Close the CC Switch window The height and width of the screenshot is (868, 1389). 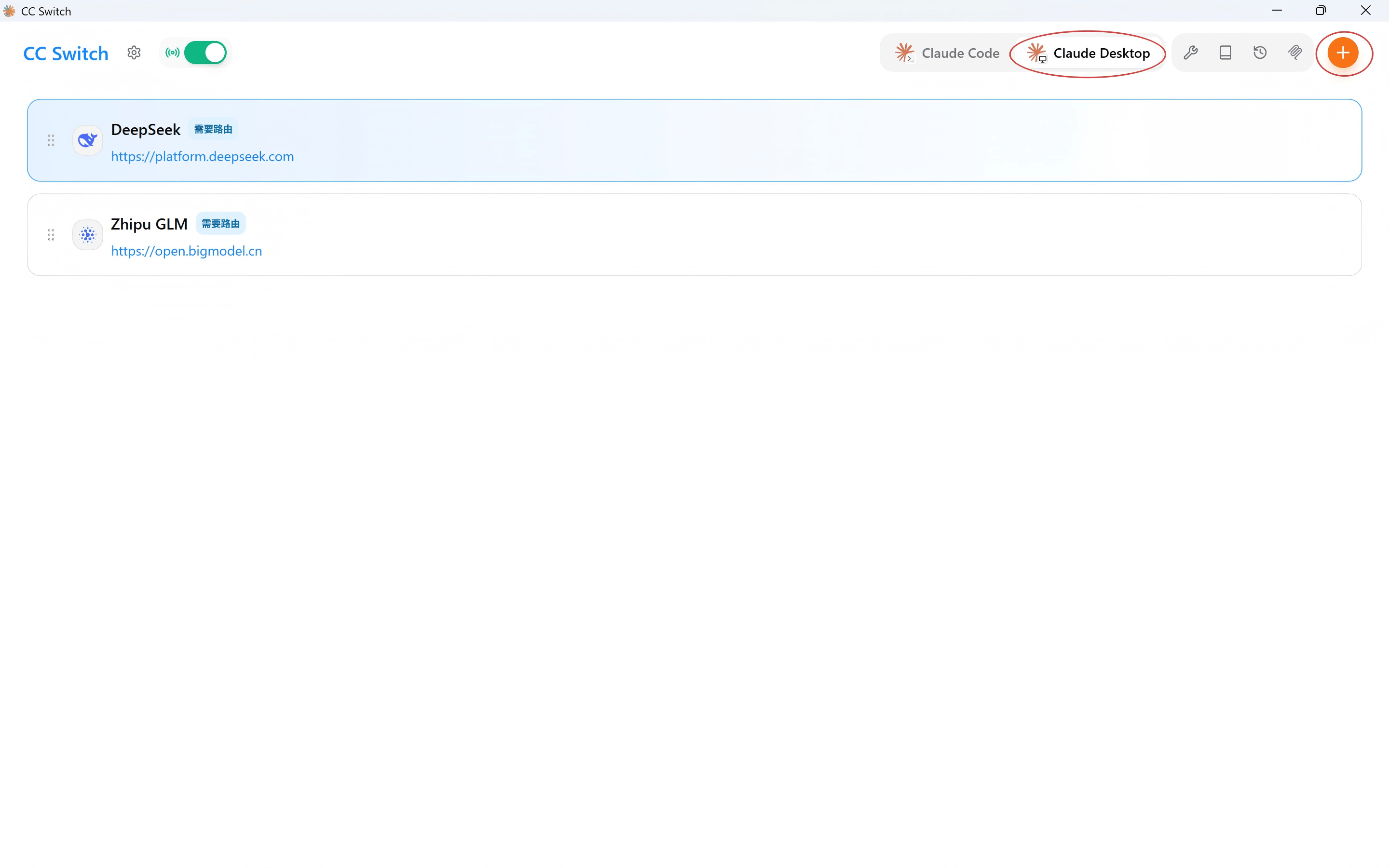(1365, 10)
